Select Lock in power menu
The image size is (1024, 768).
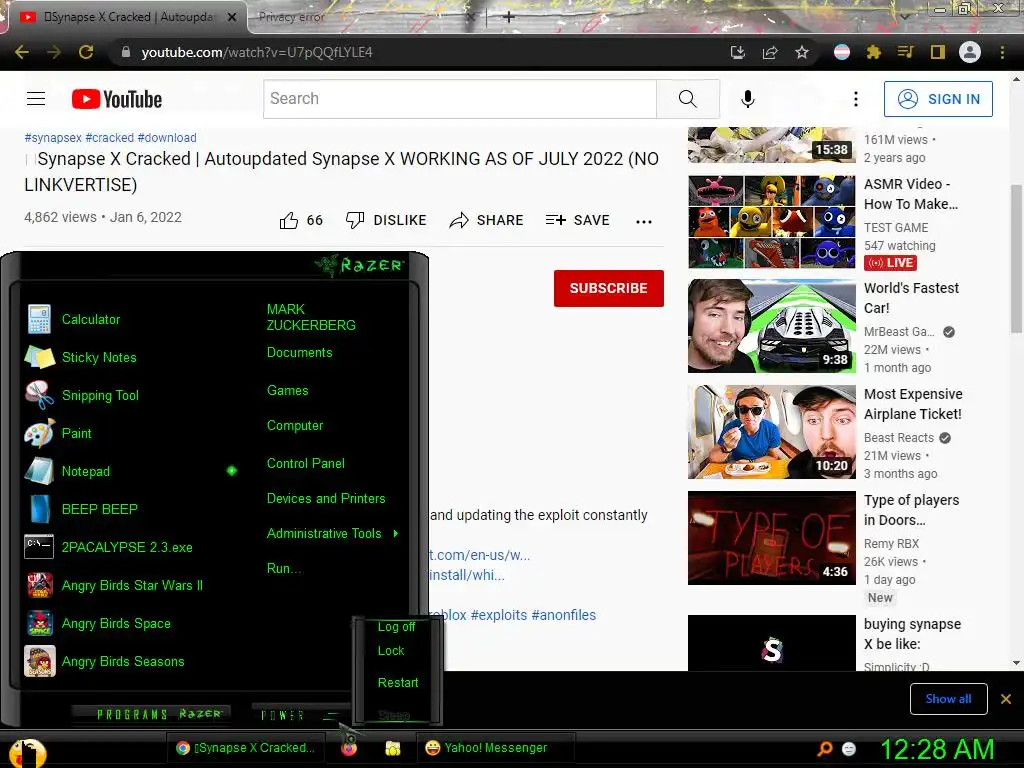tap(391, 651)
